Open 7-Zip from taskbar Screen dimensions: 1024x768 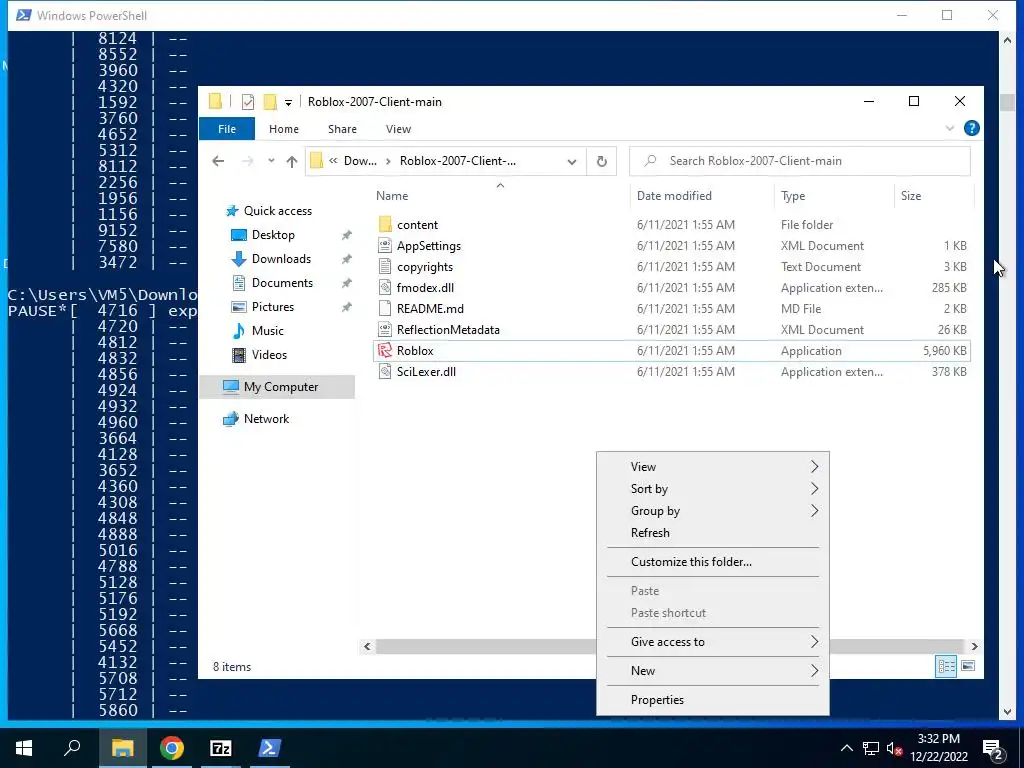(221, 748)
